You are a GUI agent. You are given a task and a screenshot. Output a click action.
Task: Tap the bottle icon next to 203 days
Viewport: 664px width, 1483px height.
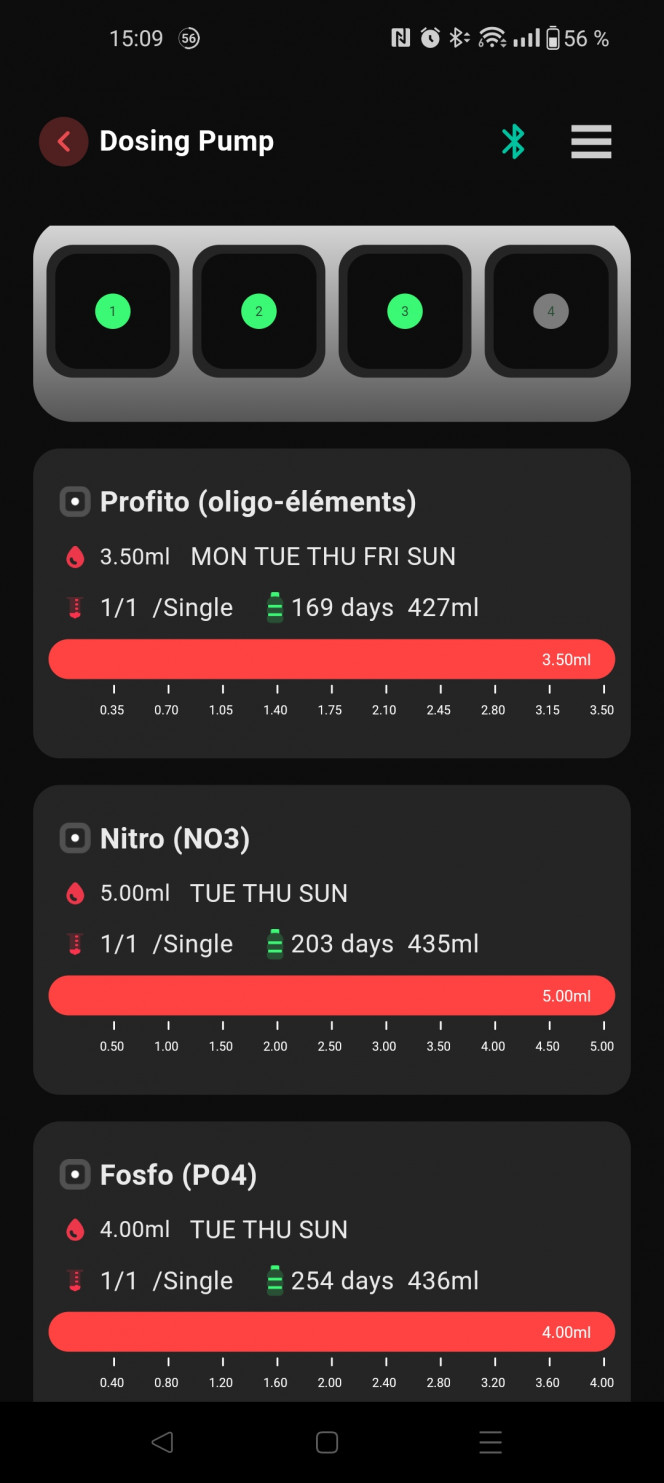[x=275, y=943]
